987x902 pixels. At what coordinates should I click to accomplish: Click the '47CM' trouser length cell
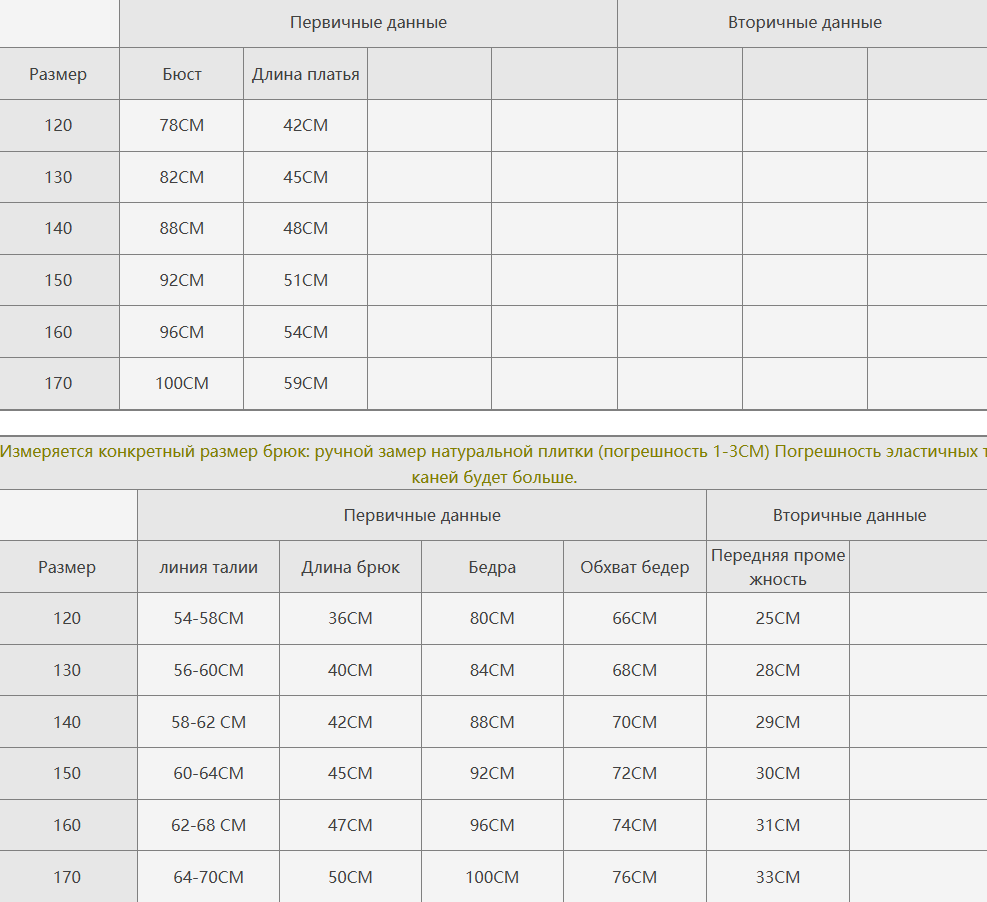coord(350,825)
